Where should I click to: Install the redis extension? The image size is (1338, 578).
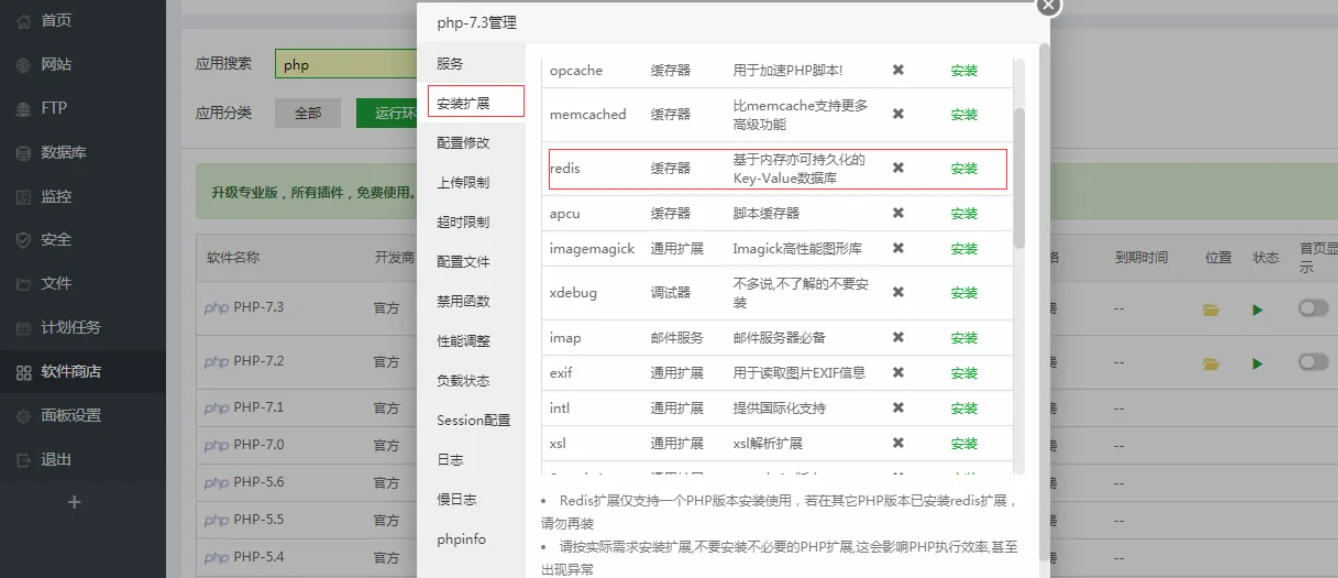(964, 169)
